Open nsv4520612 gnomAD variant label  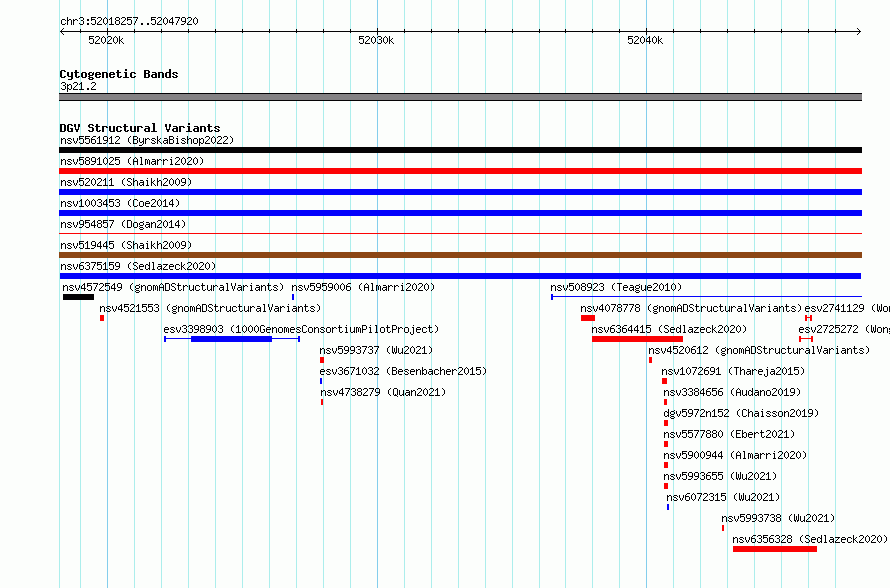point(759,350)
